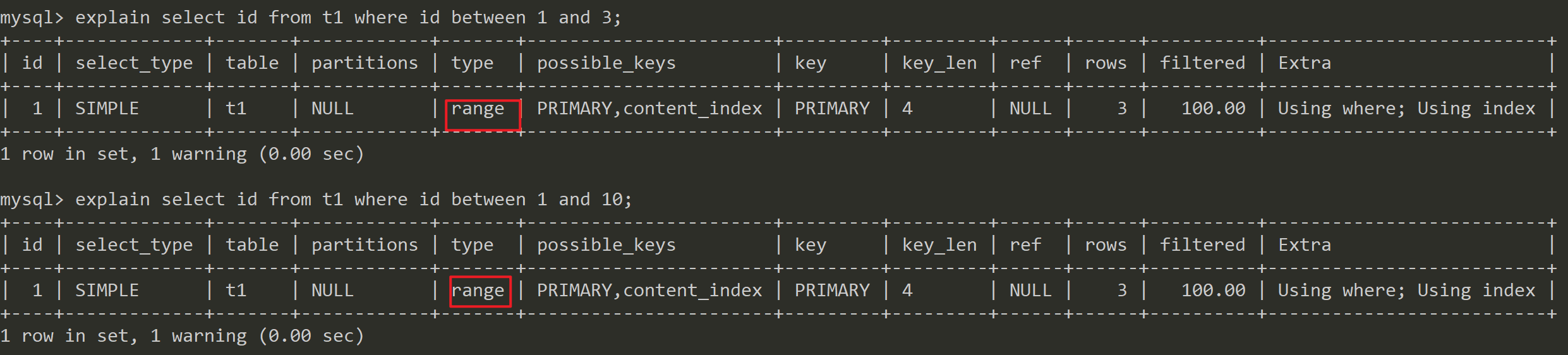Click 'SIMPLE' value in the 1-and-3 result
The image size is (1568, 355).
(107, 109)
